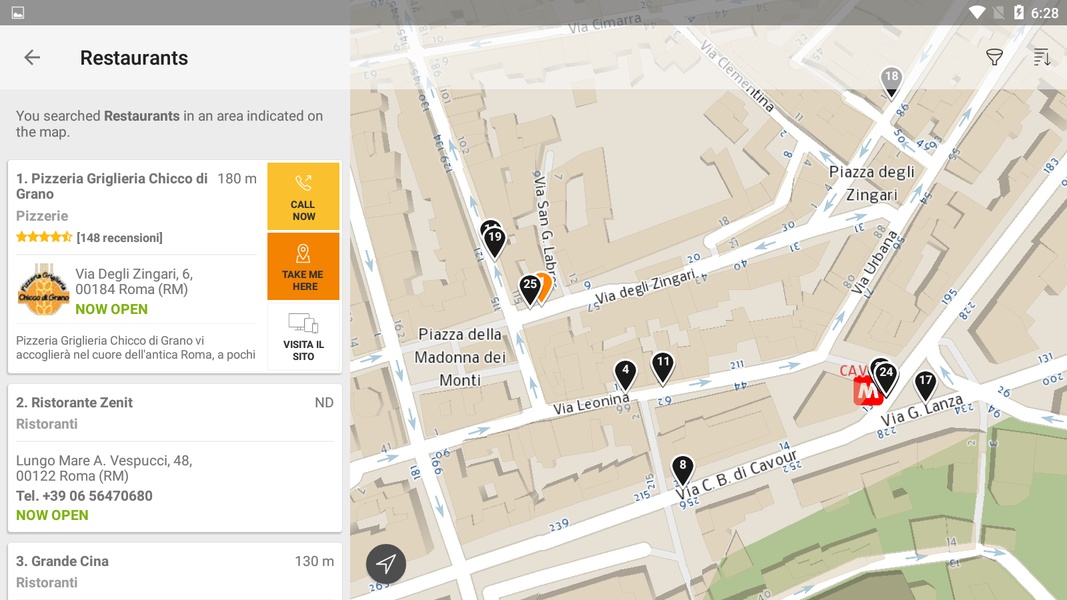Tap the Via C. B. di Cavour street label
This screenshot has width=1067, height=600.
click(736, 474)
